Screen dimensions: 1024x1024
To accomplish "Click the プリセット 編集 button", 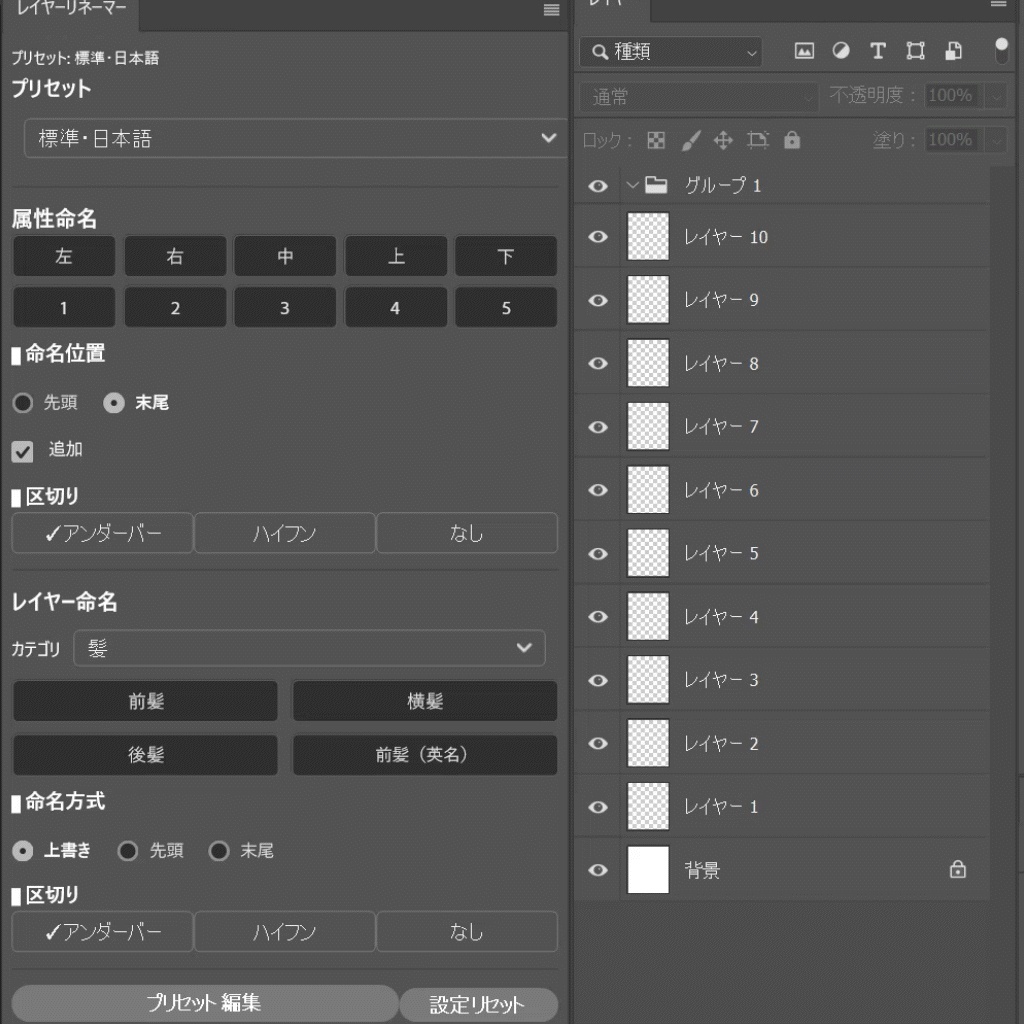I will [204, 1003].
